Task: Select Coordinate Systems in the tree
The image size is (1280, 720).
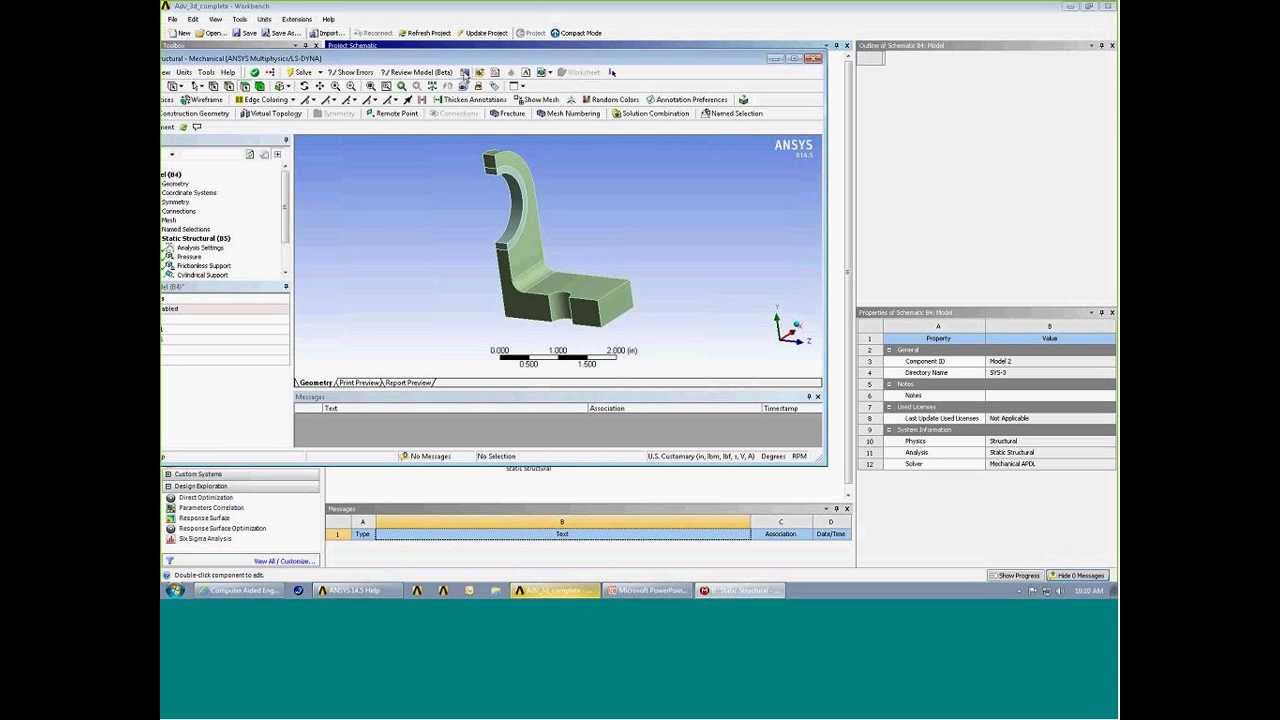Action: coord(189,193)
